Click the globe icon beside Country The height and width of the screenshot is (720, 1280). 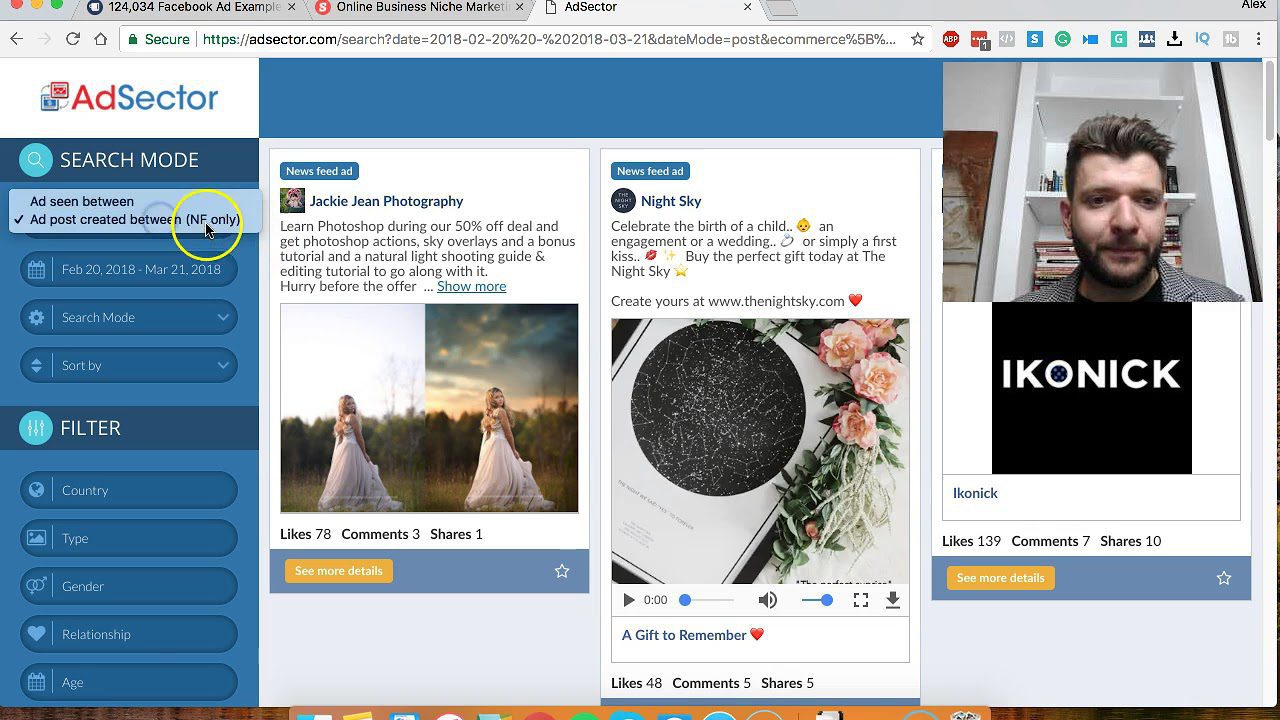[x=37, y=490]
